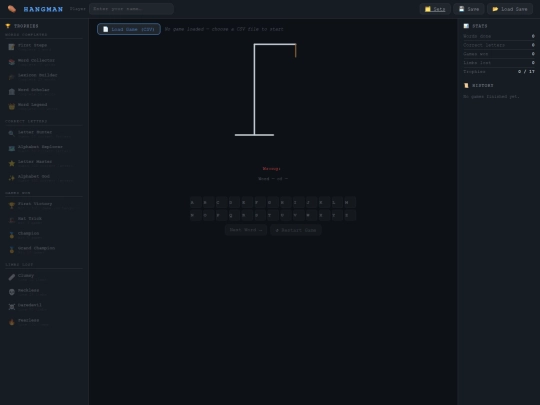Viewport: 540px width, 405px height.
Task: Click the Grand Champion trophy label
Action: pyautogui.click(x=36, y=248)
